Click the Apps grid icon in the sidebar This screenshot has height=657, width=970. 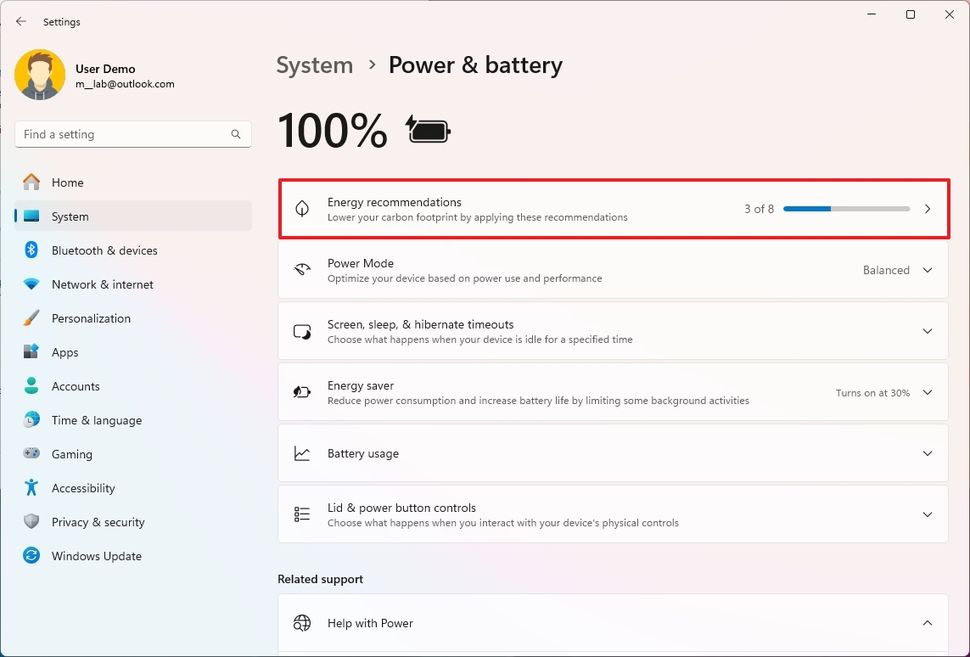coord(31,352)
